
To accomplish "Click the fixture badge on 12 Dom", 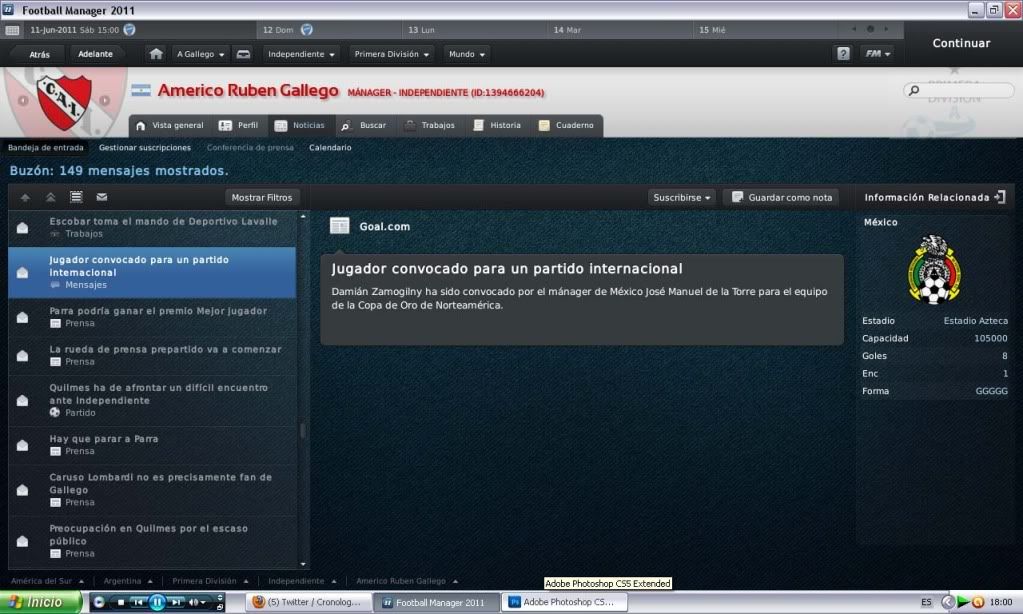I will point(307,29).
